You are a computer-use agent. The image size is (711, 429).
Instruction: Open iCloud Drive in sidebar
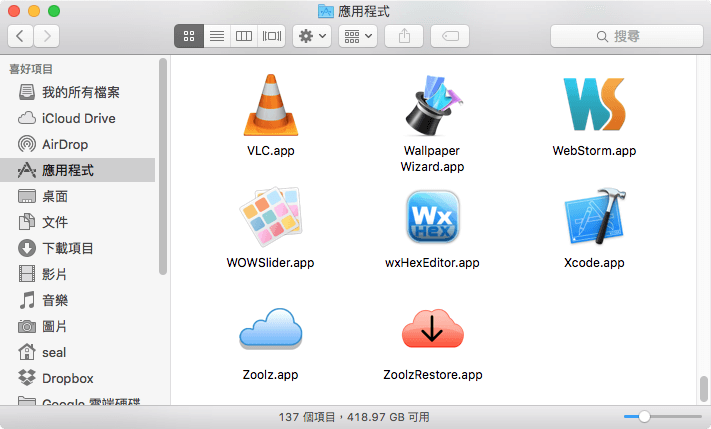[x=78, y=118]
